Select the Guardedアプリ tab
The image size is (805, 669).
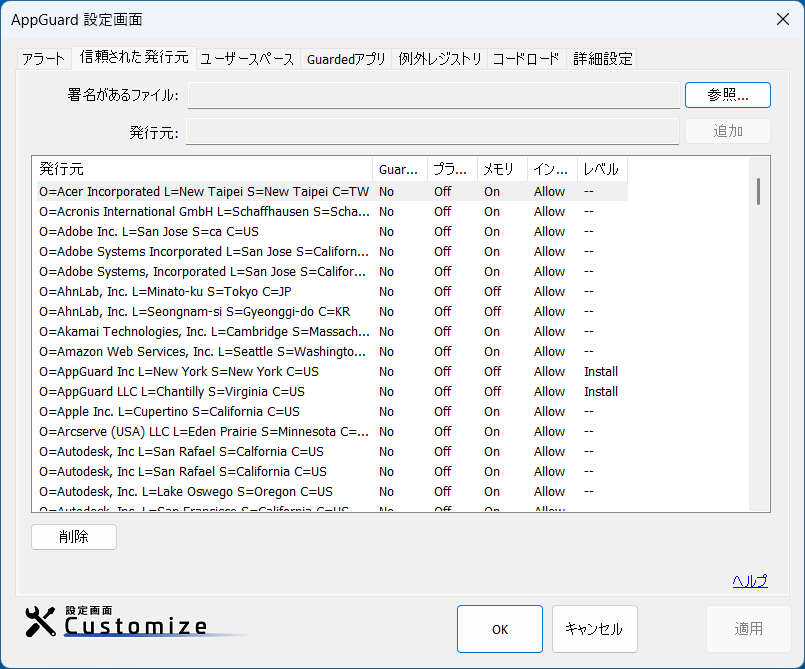346,59
